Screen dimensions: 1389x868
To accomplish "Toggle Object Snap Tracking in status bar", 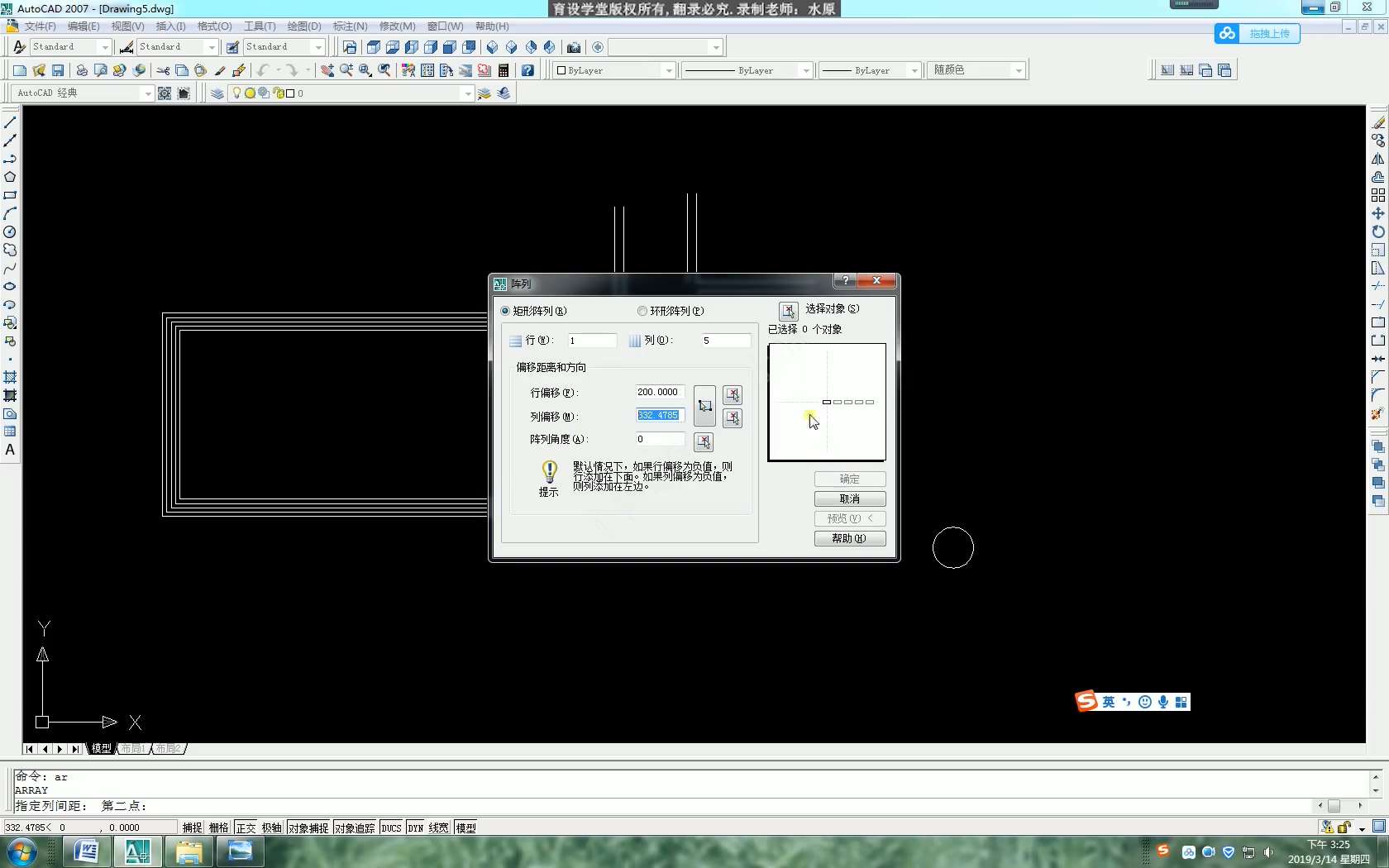I will (355, 827).
